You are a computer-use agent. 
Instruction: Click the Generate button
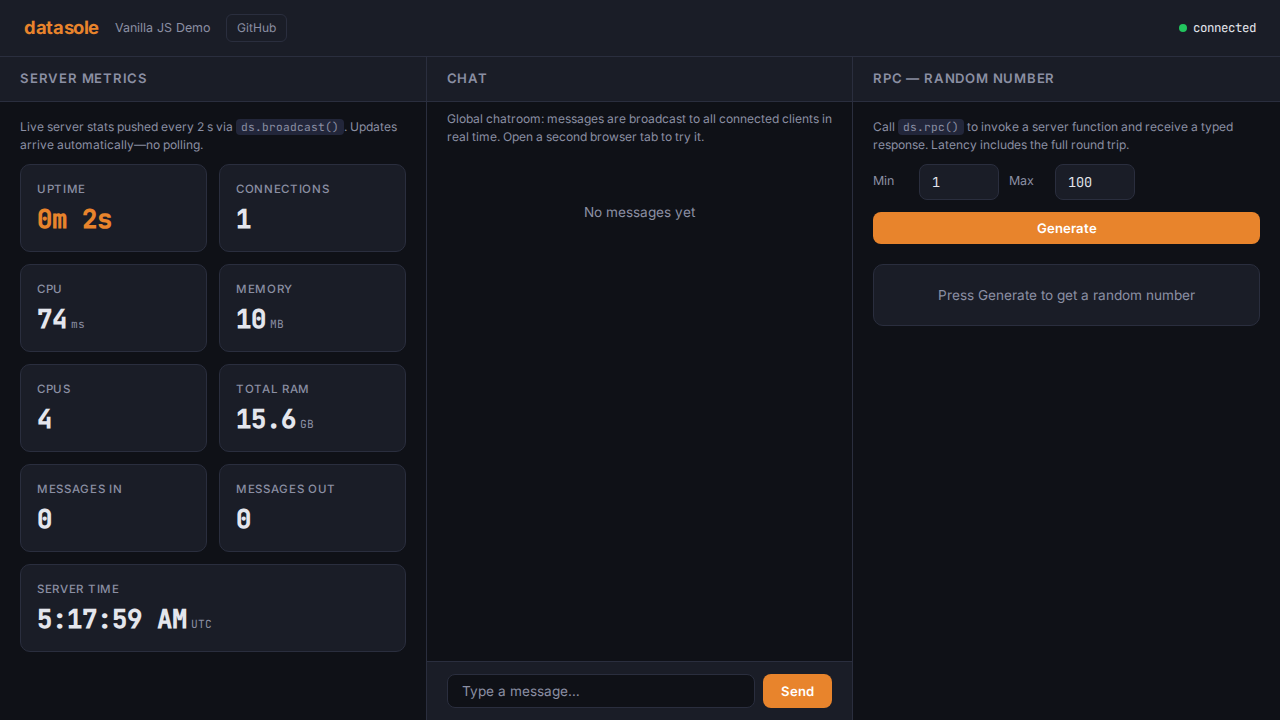[x=1066, y=228]
